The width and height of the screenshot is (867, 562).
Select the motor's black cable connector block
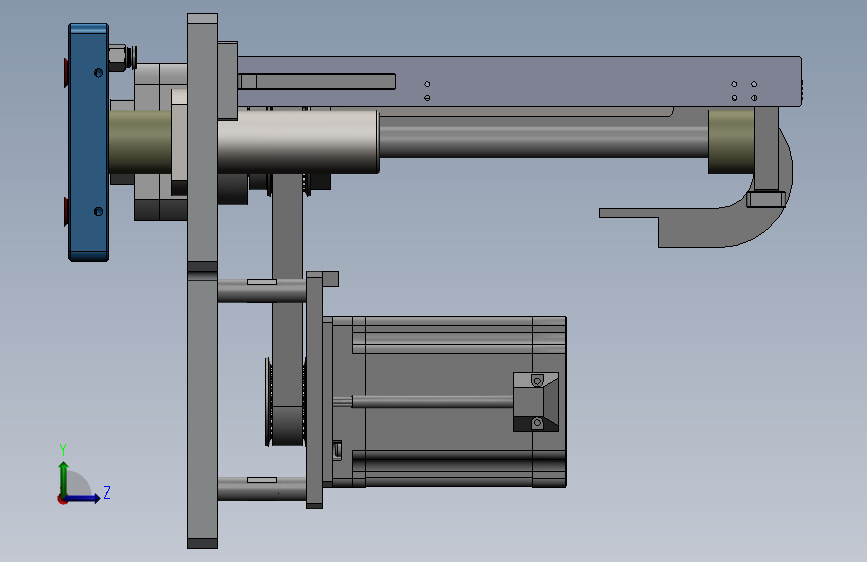(536, 402)
